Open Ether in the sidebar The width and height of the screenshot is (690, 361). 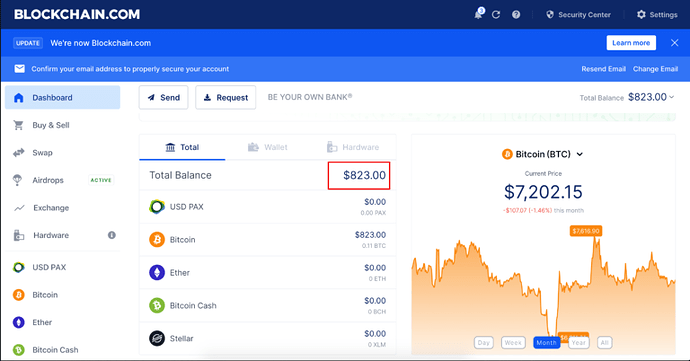tap(62, 322)
